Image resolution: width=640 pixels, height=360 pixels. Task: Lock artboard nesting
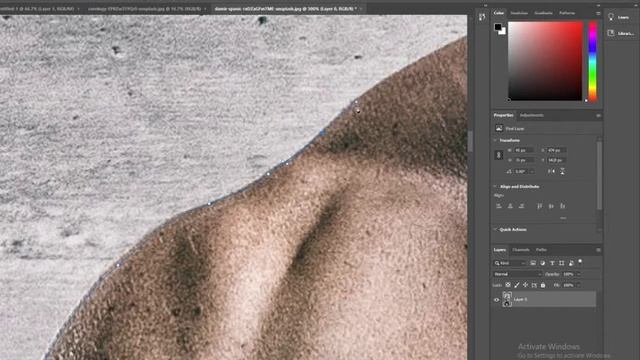coord(534,285)
